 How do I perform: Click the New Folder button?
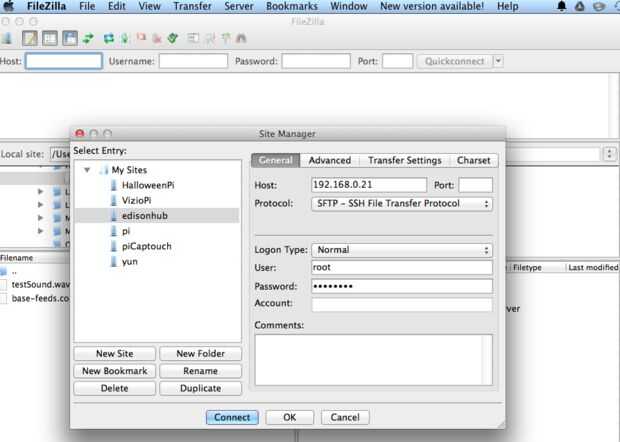click(x=200, y=353)
